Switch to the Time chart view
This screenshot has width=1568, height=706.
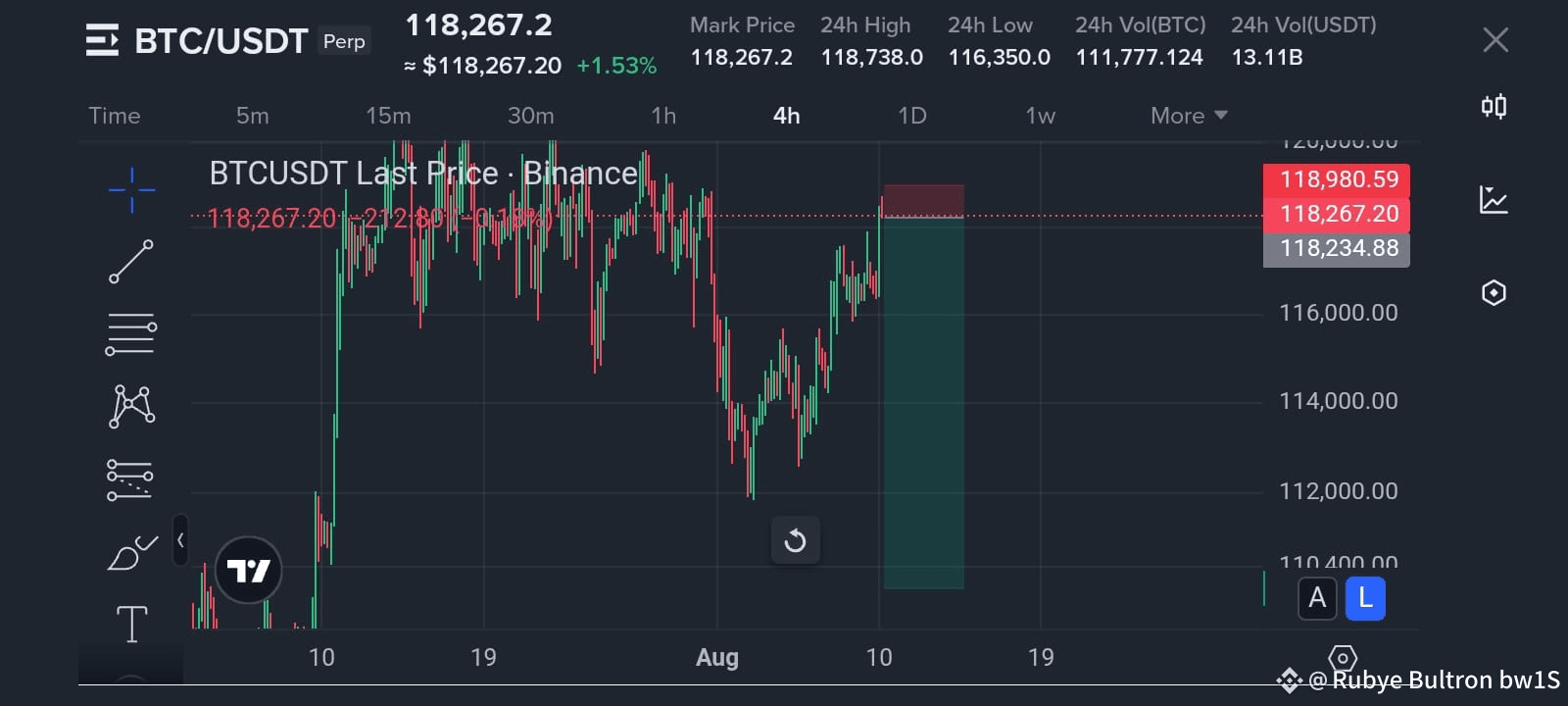(115, 116)
